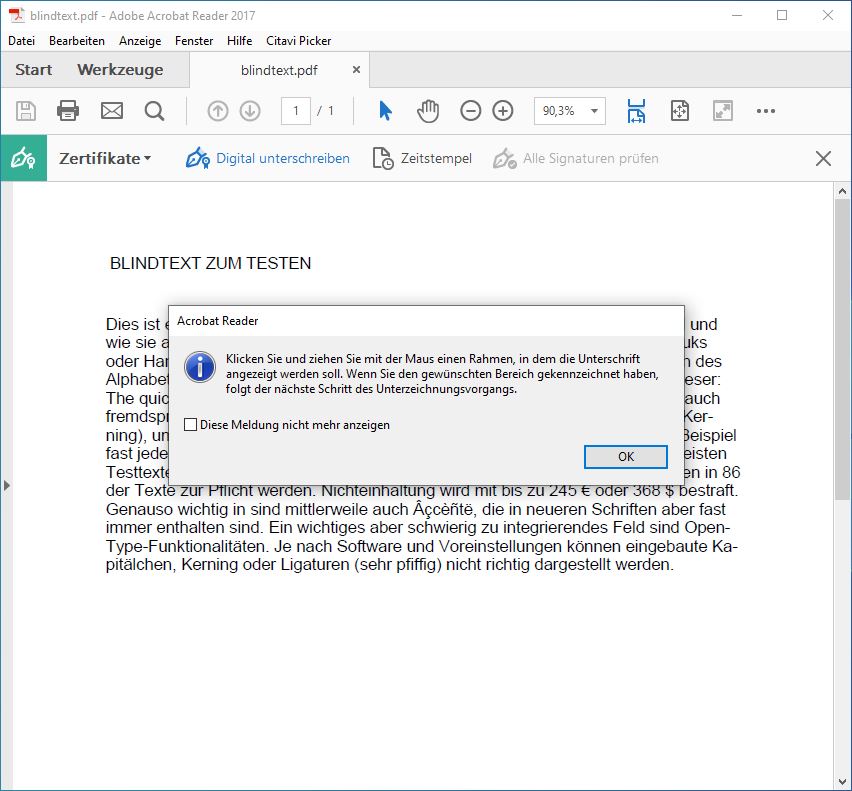Zoom out with the minus icon

coord(471,111)
